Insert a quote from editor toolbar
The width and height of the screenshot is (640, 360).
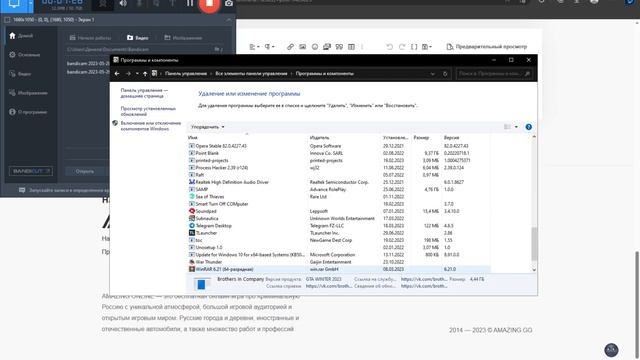click(339, 47)
